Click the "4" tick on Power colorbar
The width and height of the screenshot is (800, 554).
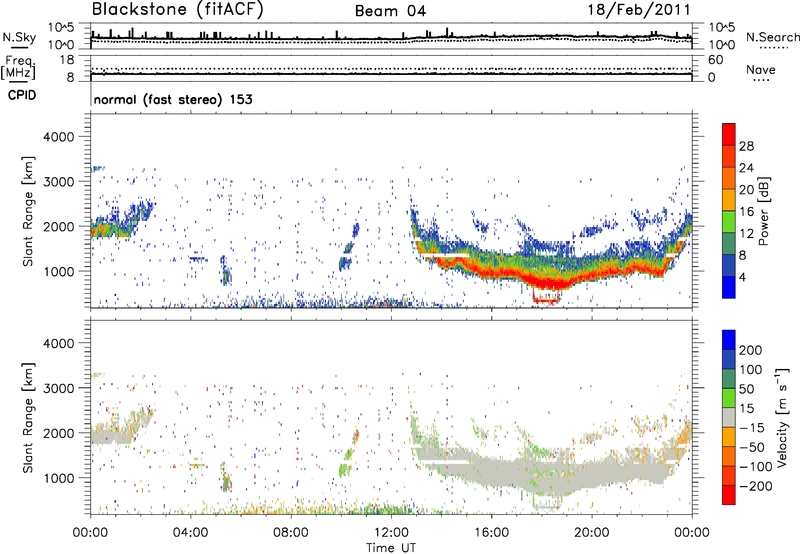tap(742, 277)
